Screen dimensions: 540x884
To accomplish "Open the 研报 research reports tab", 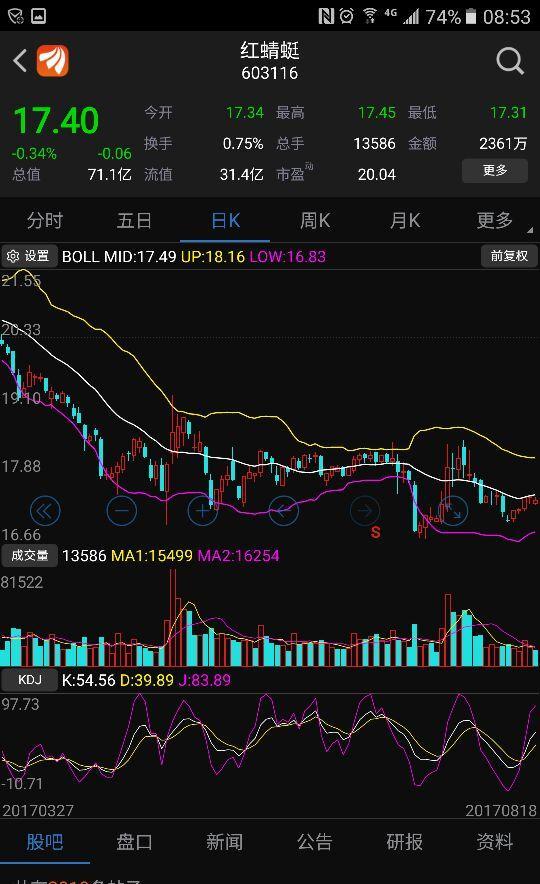I will point(404,842).
